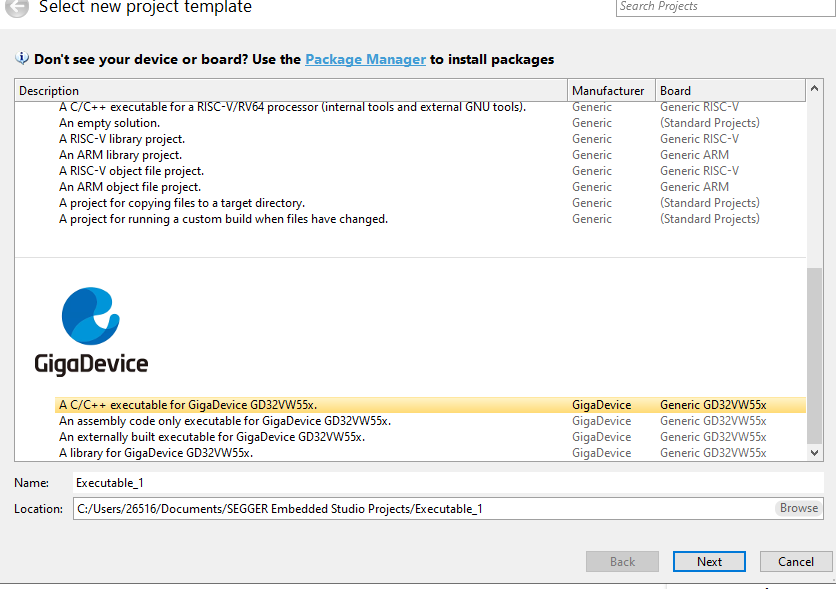Image resolution: width=836 pixels, height=589 pixels.
Task: Select 'A RISC-V object file project.' row
Action: pos(430,171)
